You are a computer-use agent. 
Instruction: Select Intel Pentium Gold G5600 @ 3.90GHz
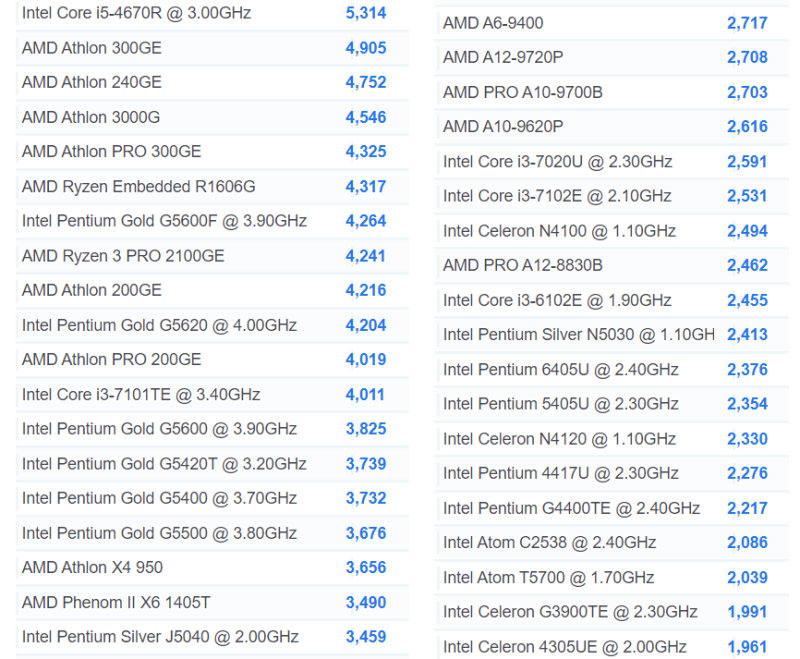click(x=159, y=429)
